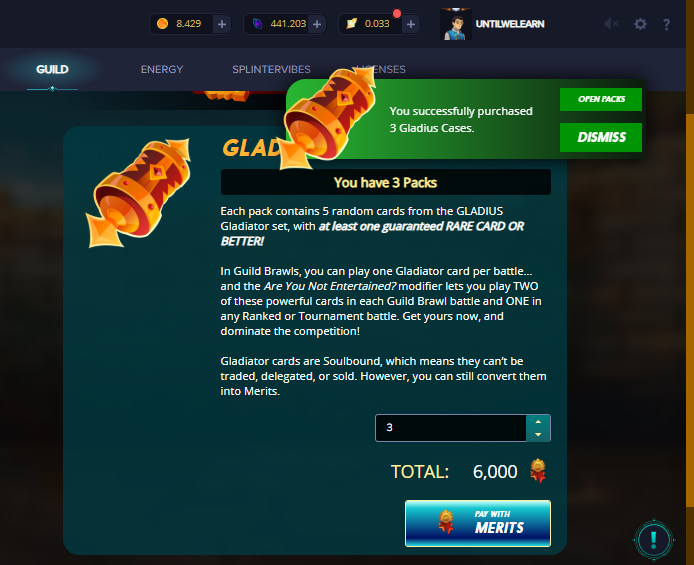Click the orange vertical scrollbar
Image resolution: width=694 pixels, height=565 pixels.
point(690,310)
